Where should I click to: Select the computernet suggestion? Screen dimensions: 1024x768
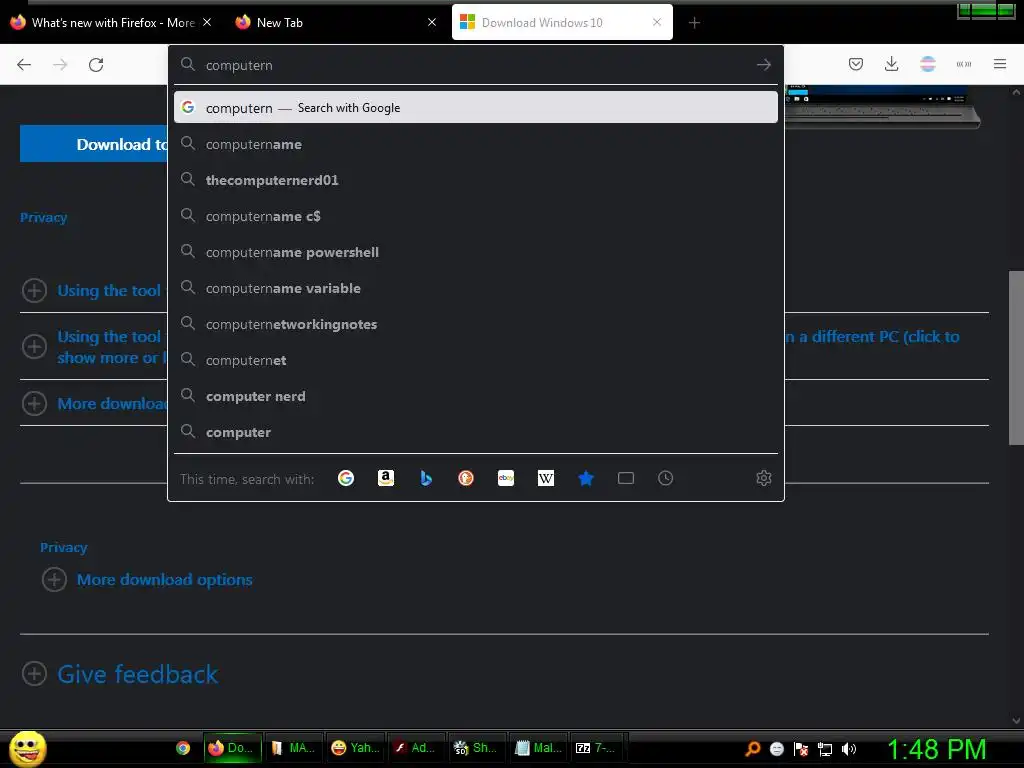click(x=475, y=360)
